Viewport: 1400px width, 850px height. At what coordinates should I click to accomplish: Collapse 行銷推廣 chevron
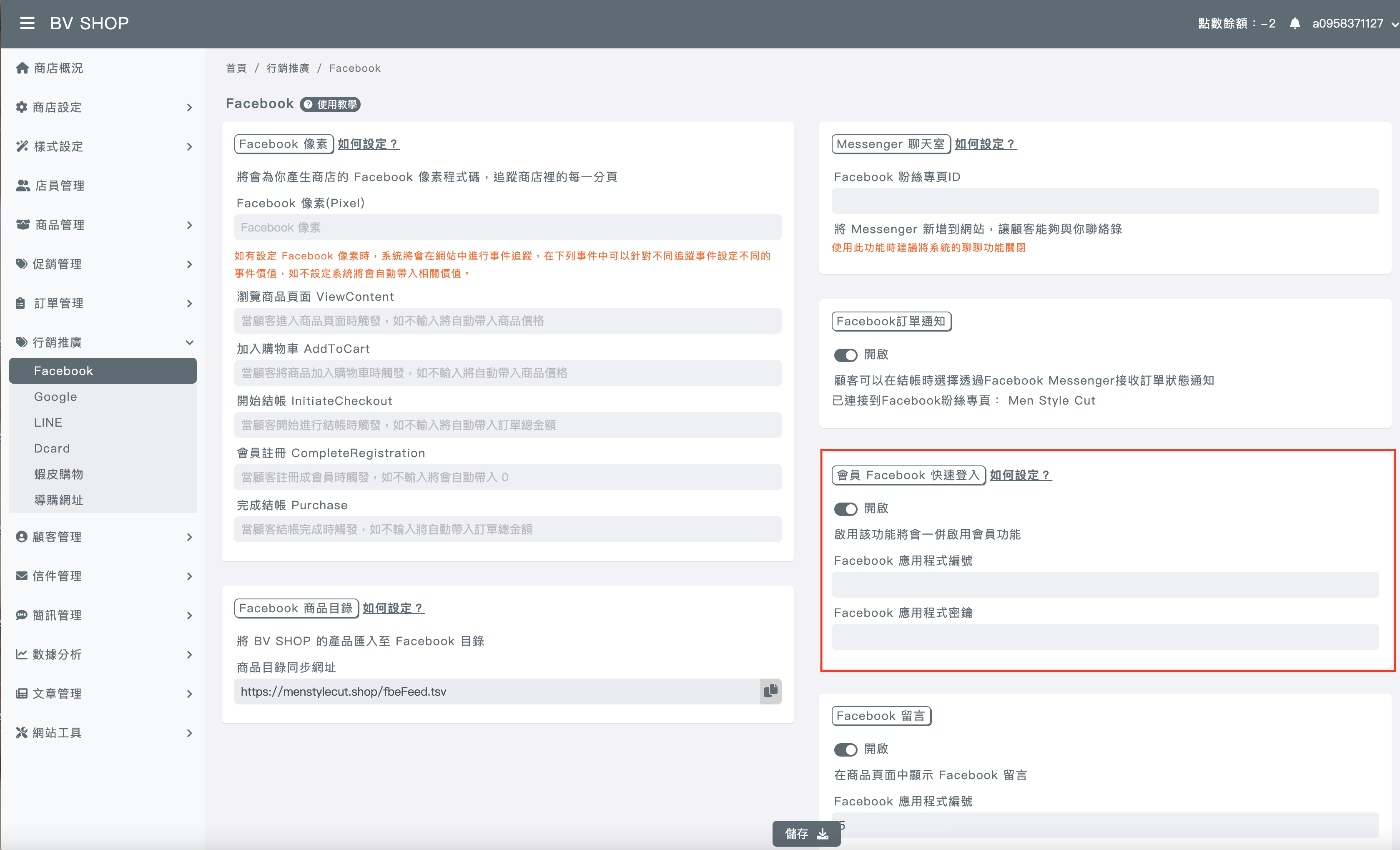click(x=189, y=342)
